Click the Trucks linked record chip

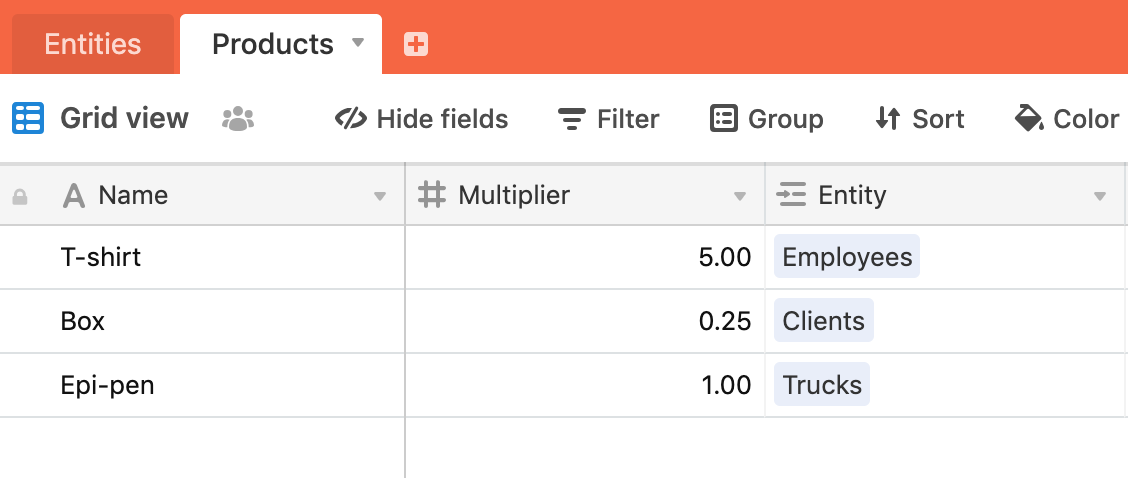[x=822, y=384]
